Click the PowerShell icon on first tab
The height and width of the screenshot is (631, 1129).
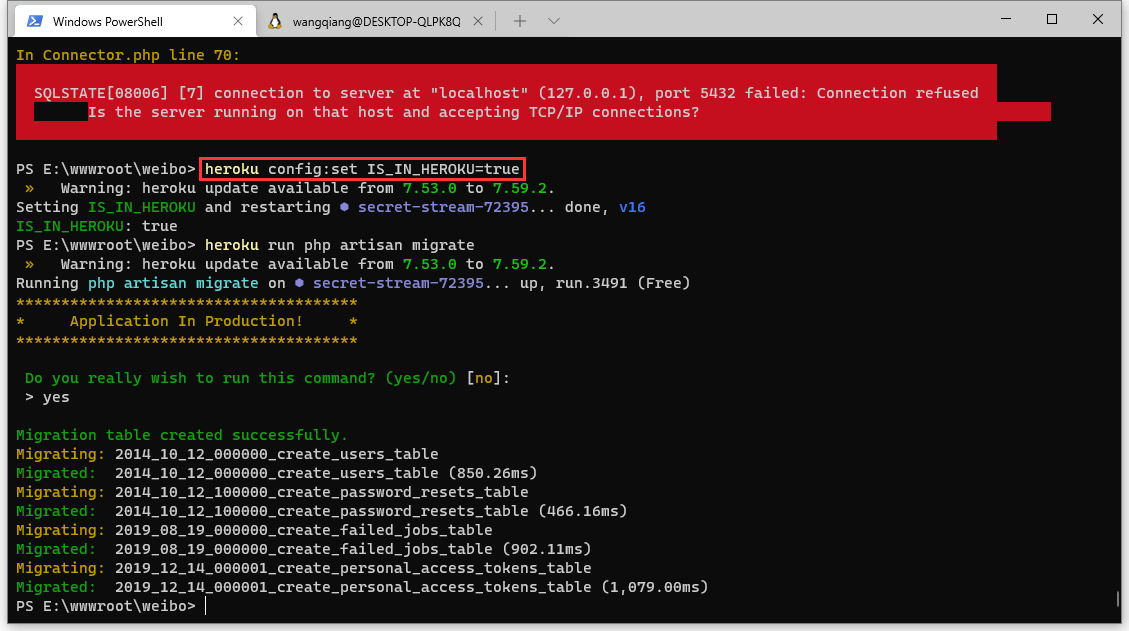(35, 21)
